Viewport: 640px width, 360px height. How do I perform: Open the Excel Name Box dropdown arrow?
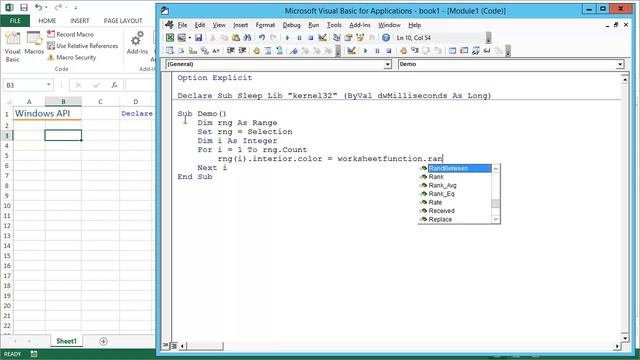pos(49,85)
